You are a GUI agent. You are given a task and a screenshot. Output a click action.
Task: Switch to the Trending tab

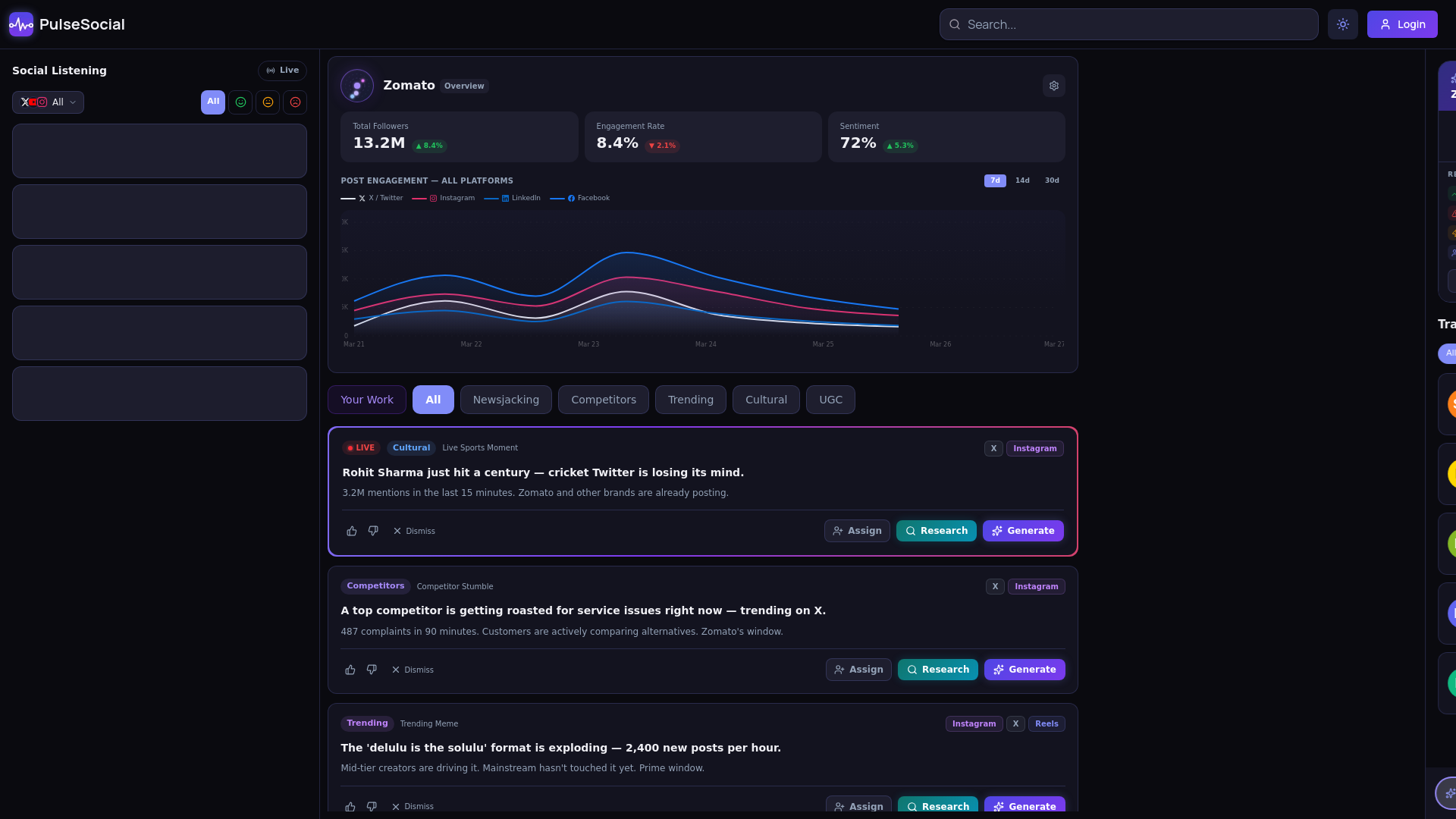691,400
